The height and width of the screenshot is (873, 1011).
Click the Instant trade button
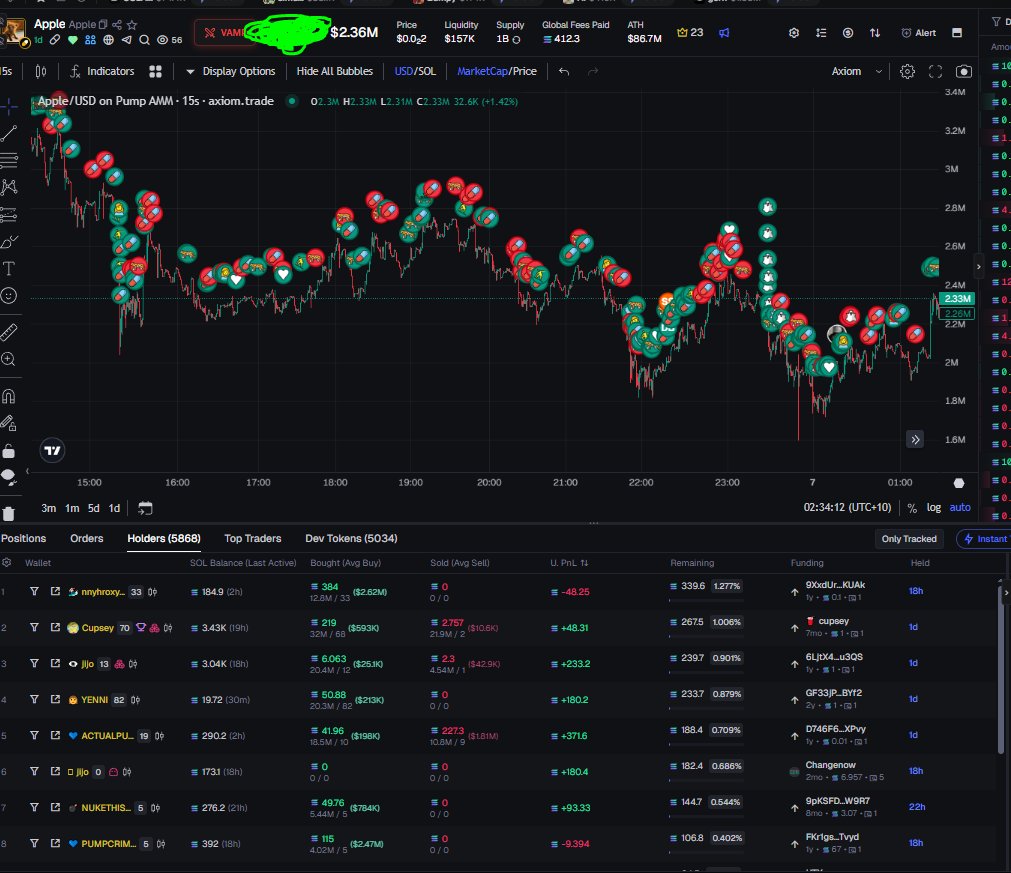click(x=984, y=539)
